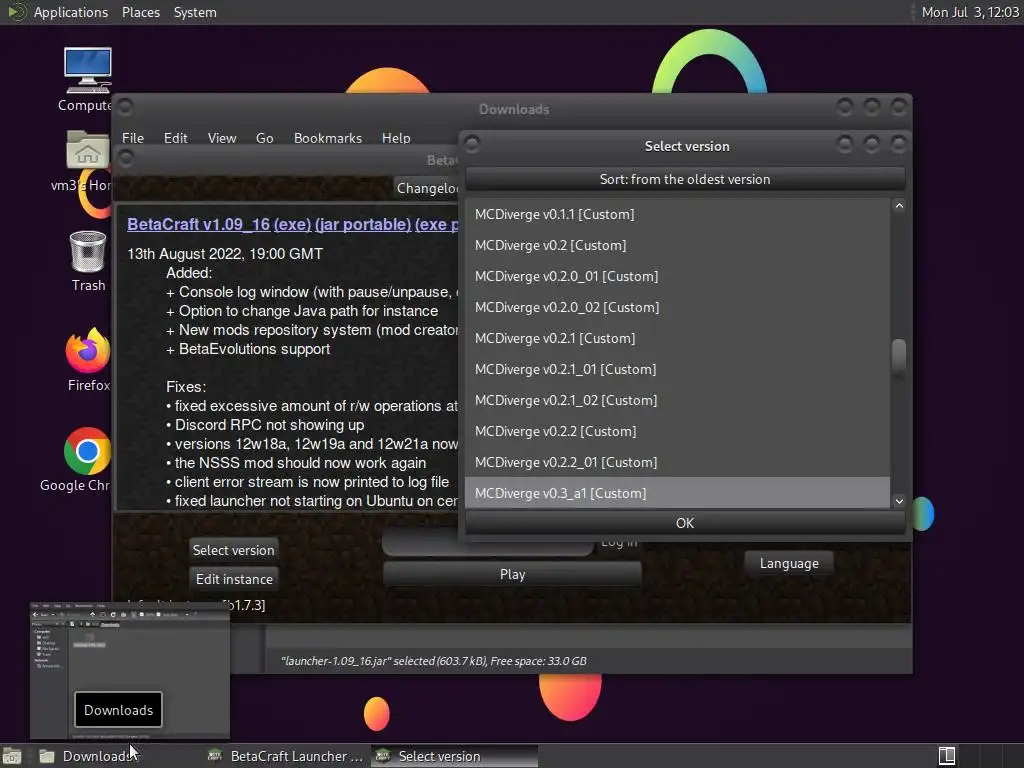Select MCDiverge v0.2.2 [Custom]
Screen dimensions: 1024x768
(677, 431)
